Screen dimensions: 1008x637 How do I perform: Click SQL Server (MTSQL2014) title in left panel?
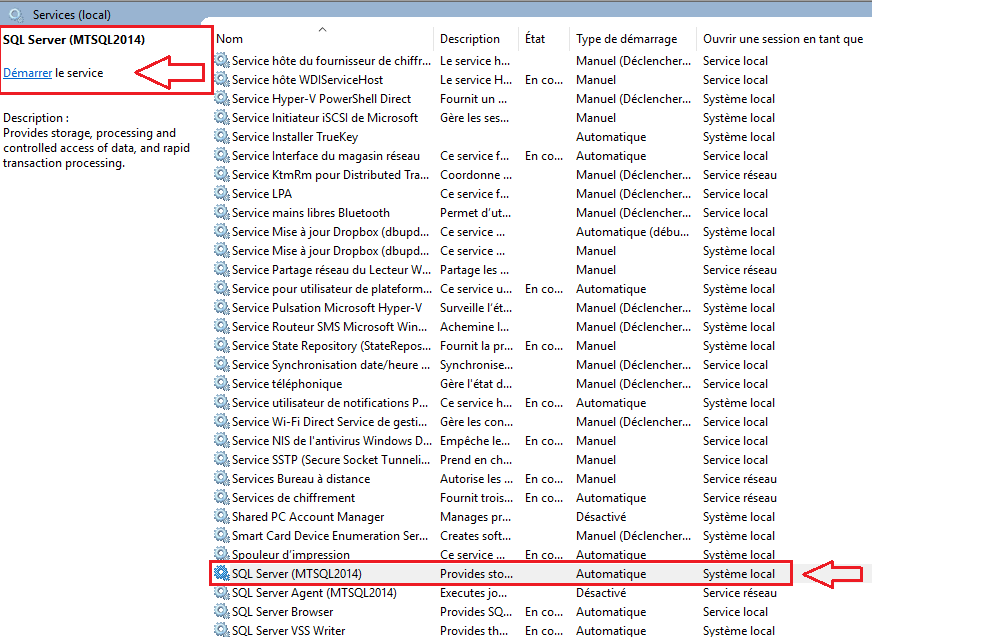click(74, 39)
